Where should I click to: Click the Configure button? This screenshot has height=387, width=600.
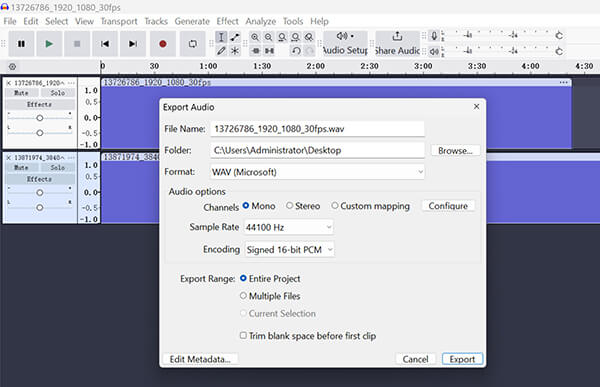448,206
